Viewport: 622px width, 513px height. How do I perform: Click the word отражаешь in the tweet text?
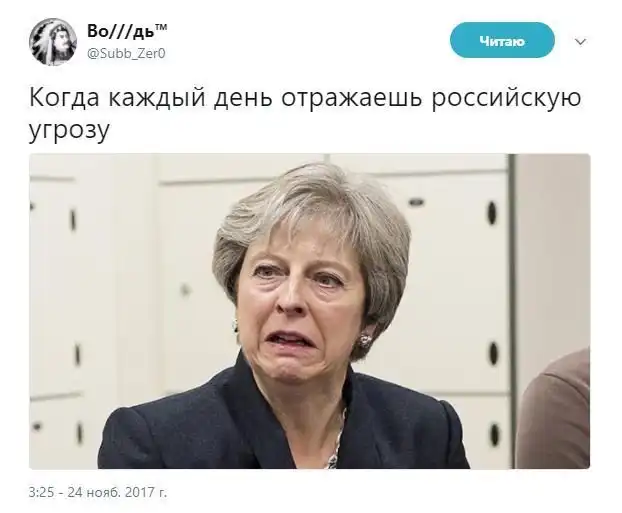351,98
